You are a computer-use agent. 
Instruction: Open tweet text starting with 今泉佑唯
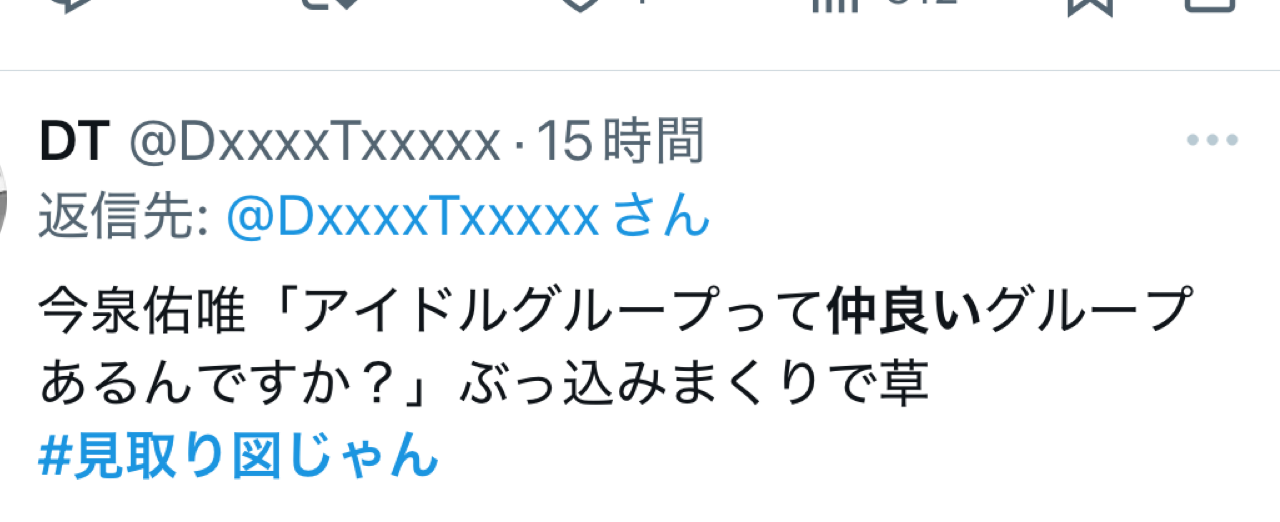tap(617, 349)
